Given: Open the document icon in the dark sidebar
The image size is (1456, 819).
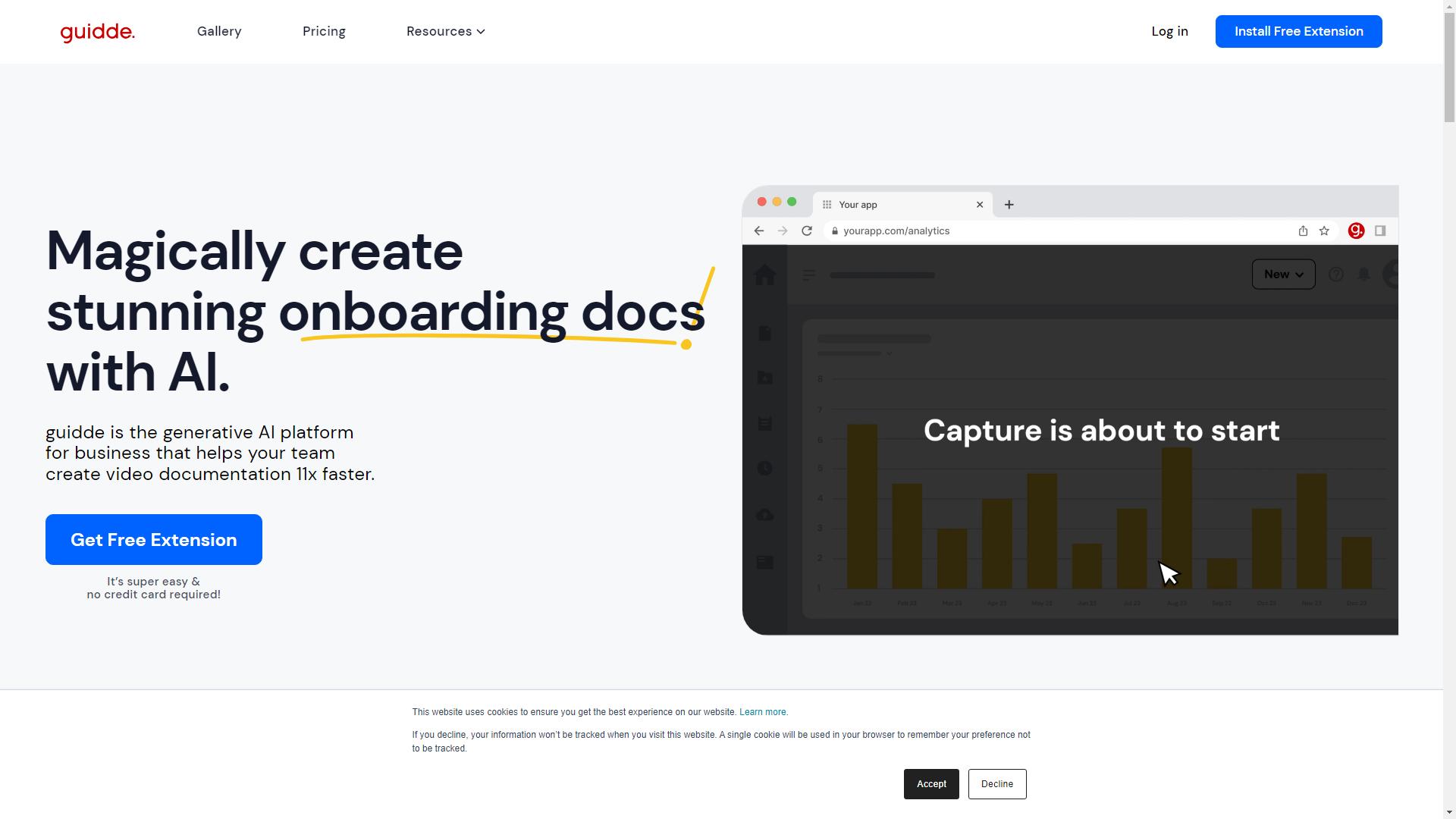Looking at the screenshot, I should pos(765,332).
